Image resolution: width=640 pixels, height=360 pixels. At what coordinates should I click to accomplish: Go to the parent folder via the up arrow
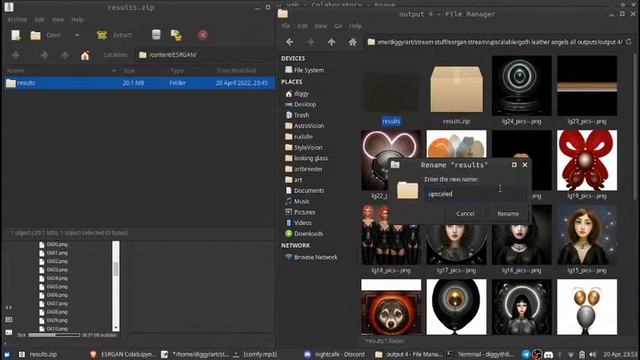pyautogui.click(x=331, y=42)
